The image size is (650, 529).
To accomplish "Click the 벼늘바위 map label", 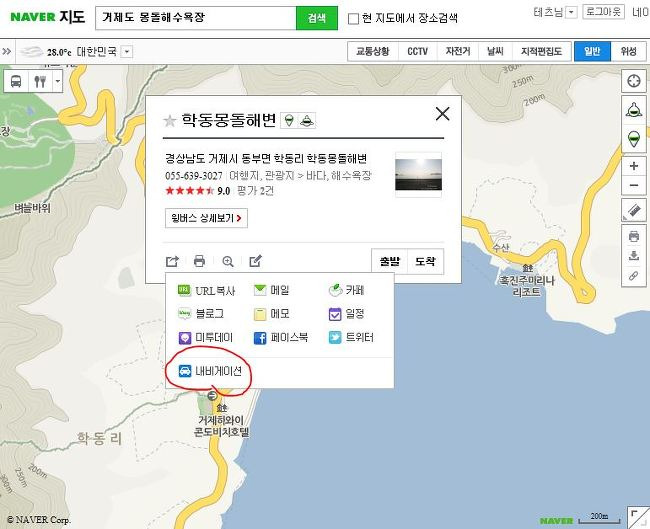I will pos(32,208).
